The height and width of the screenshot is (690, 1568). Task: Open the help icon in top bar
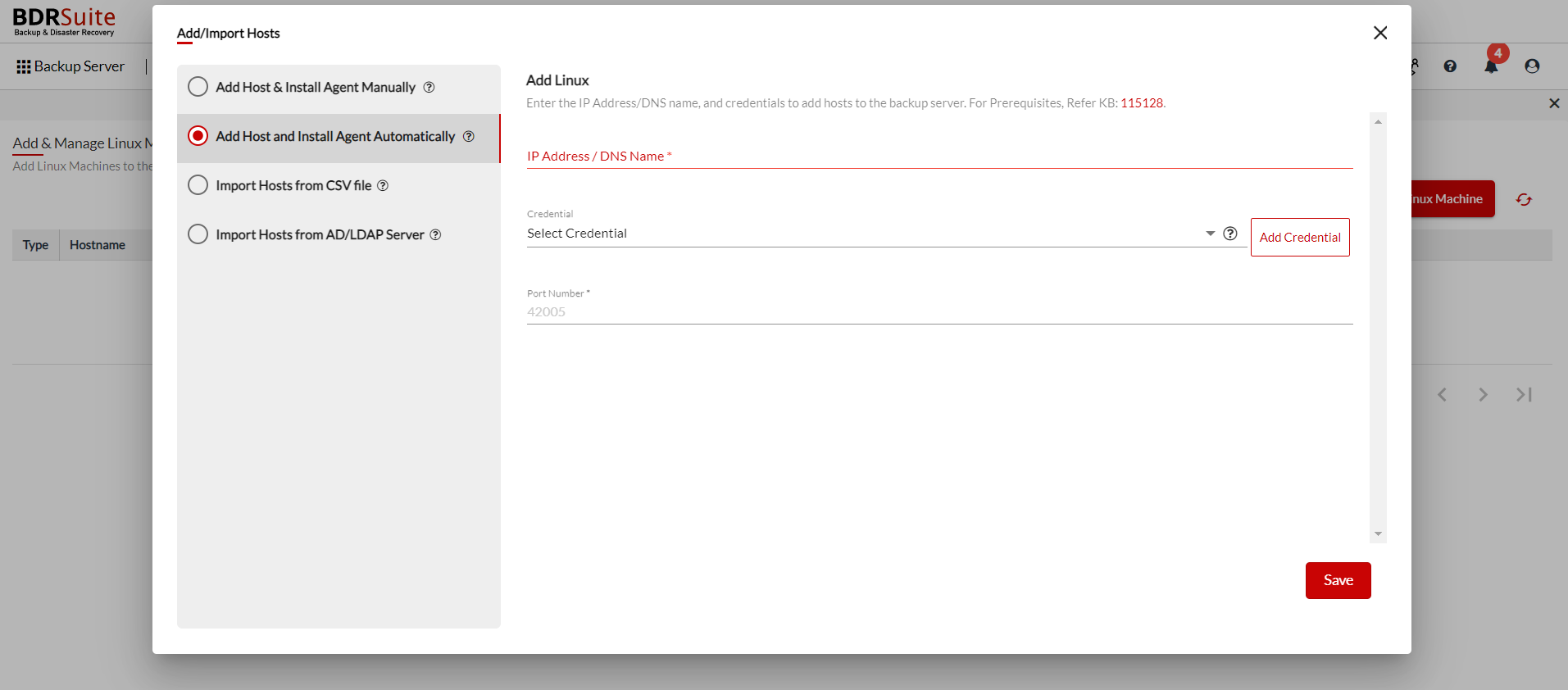coord(1450,66)
